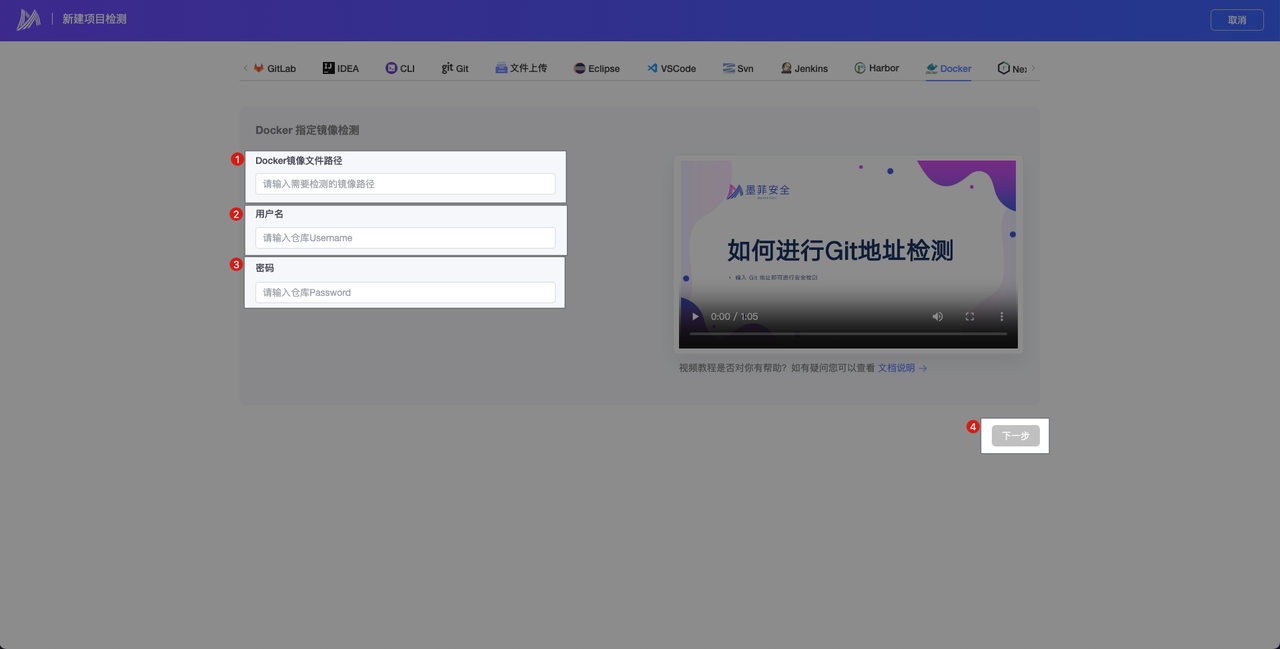Click the 取消 button in the header

(1237, 20)
